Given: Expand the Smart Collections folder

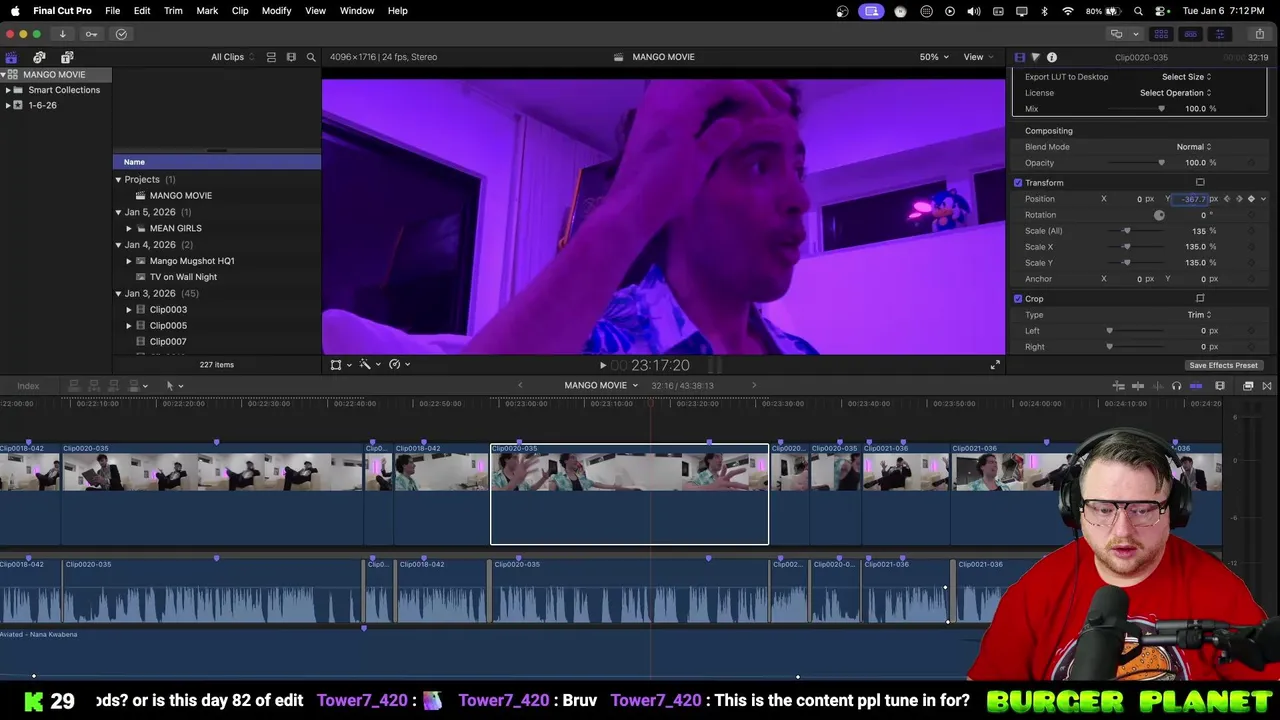Looking at the screenshot, I should pyautogui.click(x=8, y=90).
